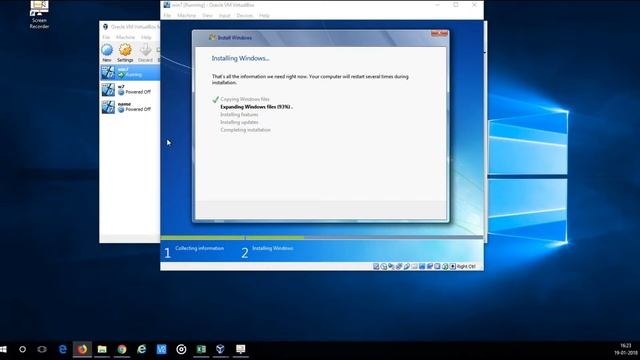Maximize the win7 VM window

[x=456, y=5]
